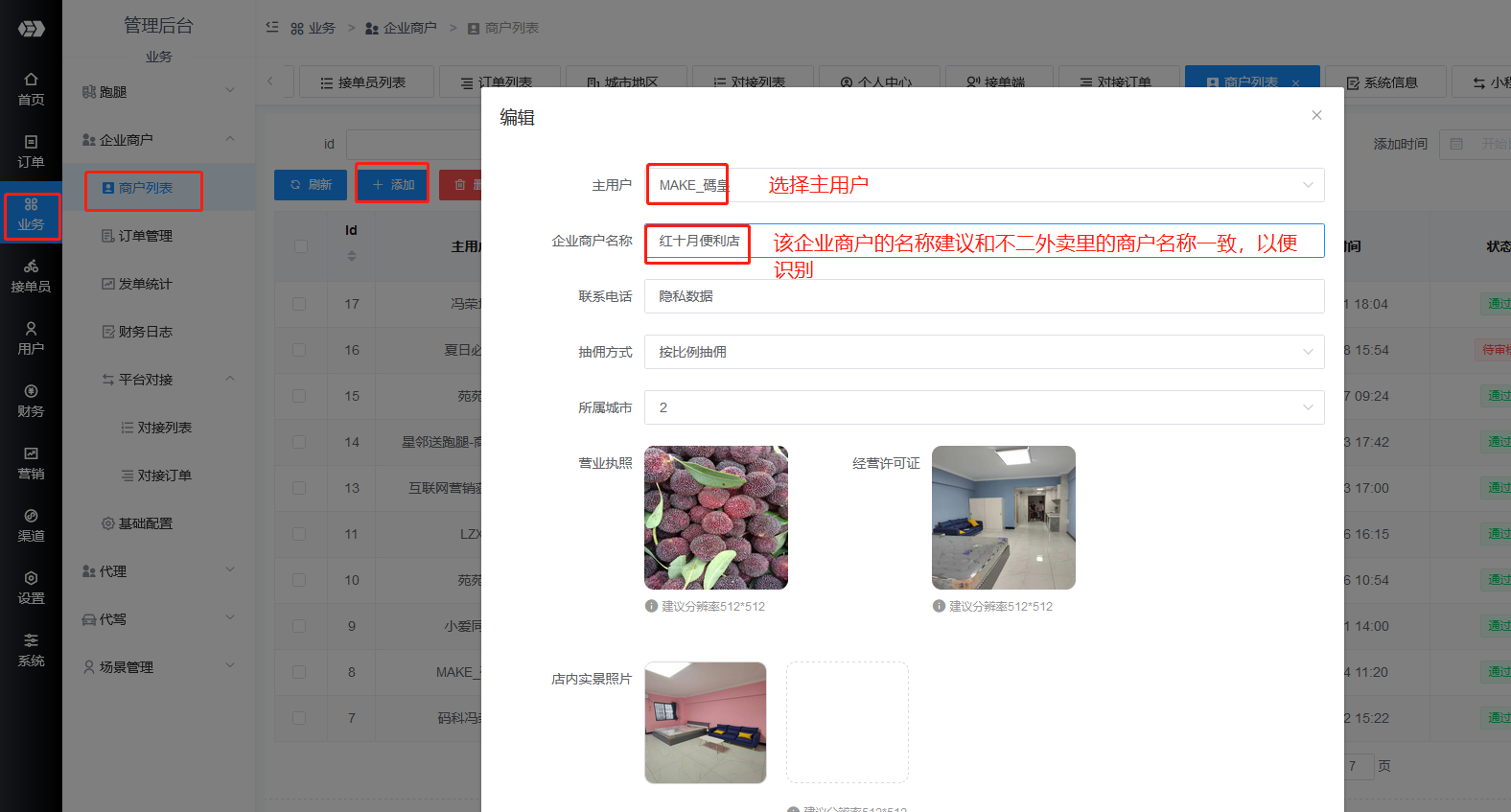The width and height of the screenshot is (1511, 812).
Task: Open the 用户 users sidebar icon
Action: point(31,338)
